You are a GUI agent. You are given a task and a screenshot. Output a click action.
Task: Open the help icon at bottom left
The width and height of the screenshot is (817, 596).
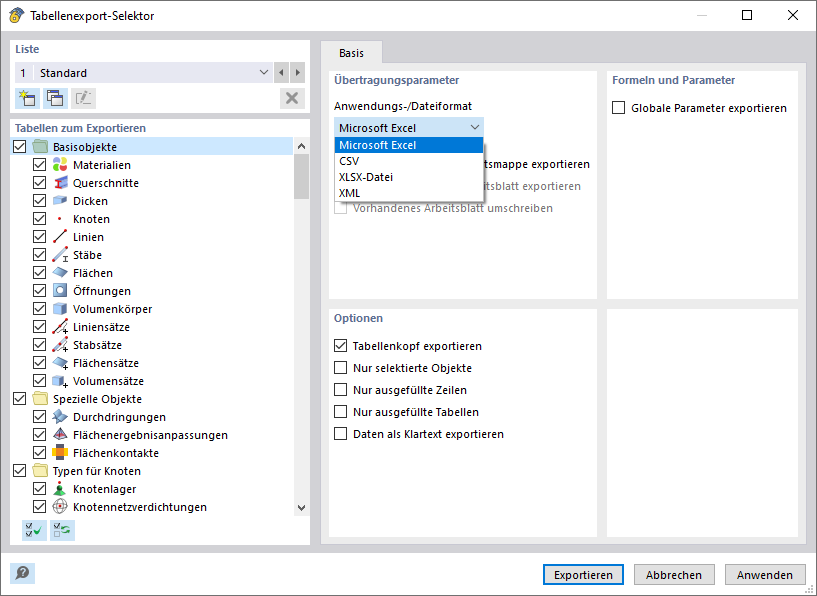click(x=23, y=573)
